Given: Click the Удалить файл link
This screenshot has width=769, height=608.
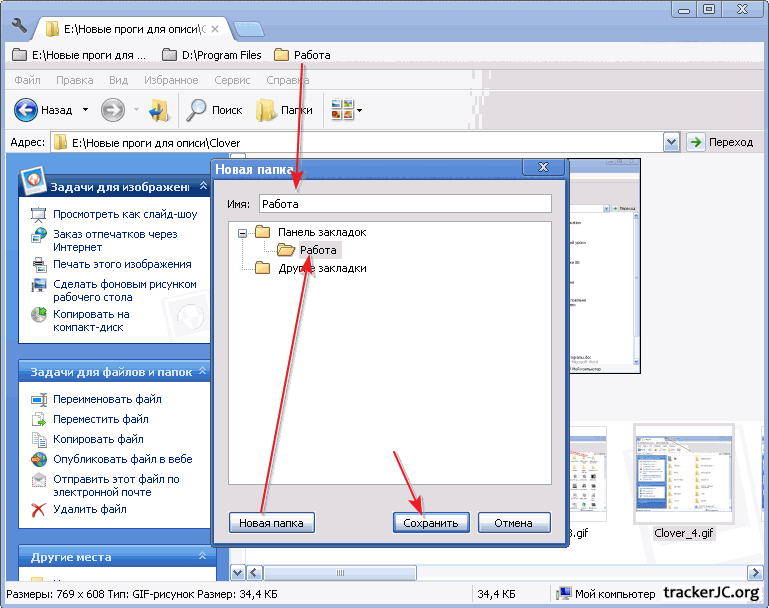Looking at the screenshot, I should tap(90, 509).
